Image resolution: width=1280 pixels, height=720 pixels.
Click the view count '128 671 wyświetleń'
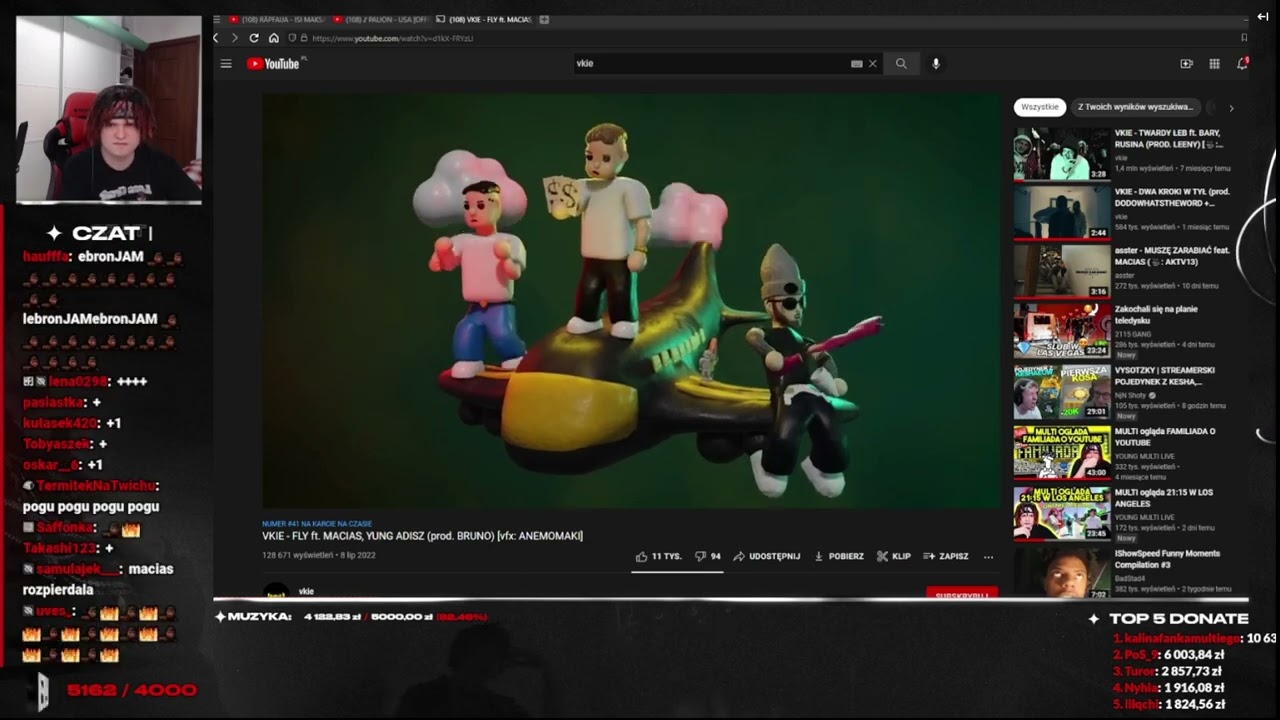(298, 555)
